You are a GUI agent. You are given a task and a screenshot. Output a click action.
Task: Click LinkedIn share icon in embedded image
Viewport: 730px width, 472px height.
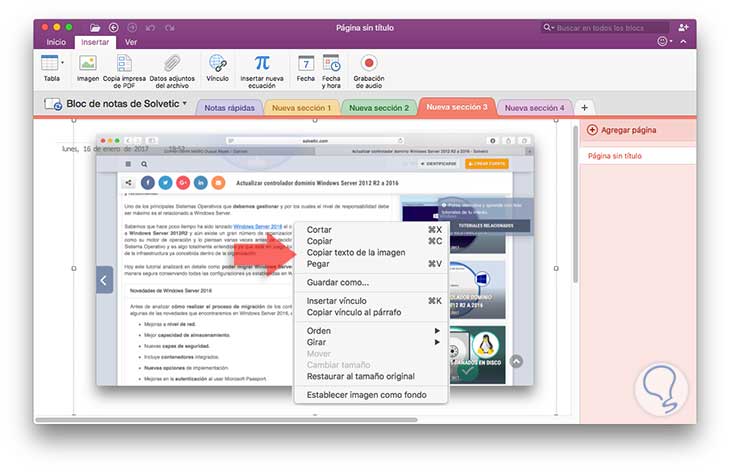tap(201, 183)
